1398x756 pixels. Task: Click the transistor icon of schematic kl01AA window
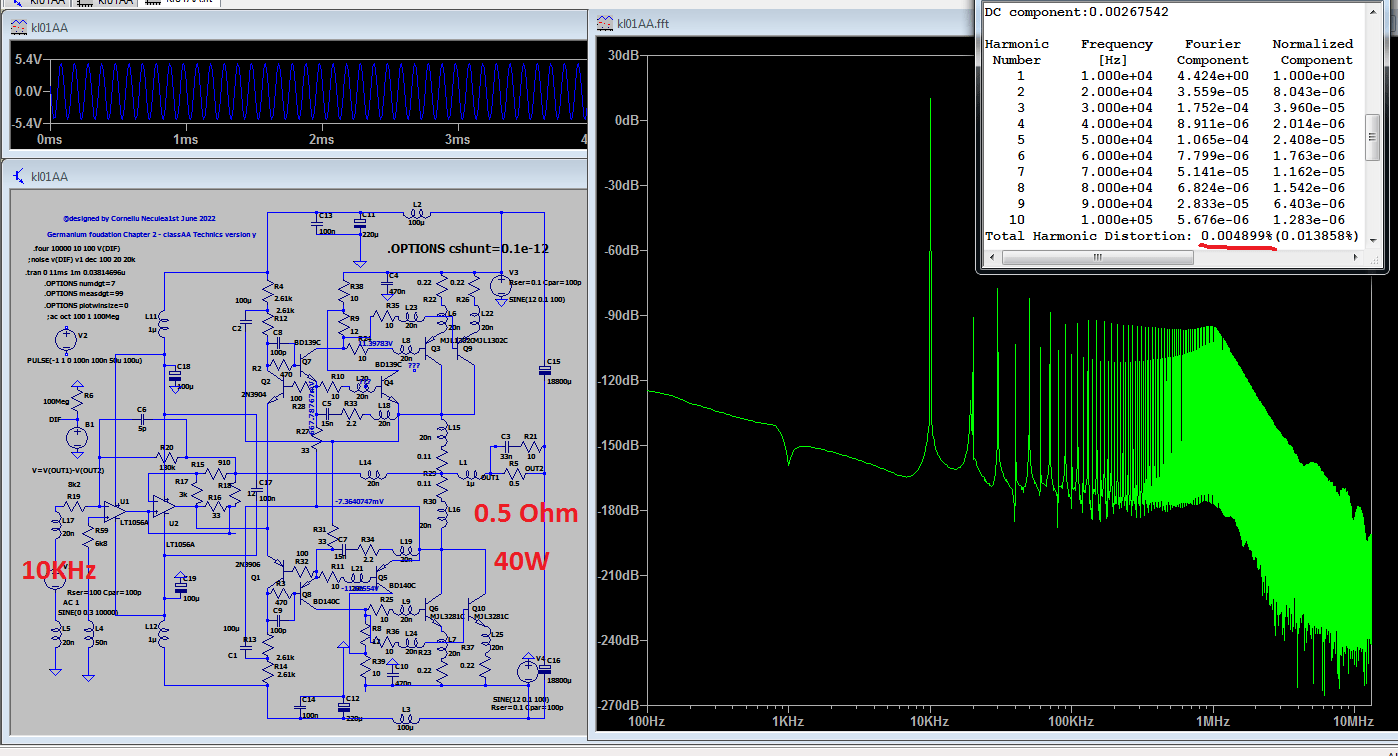pos(19,176)
